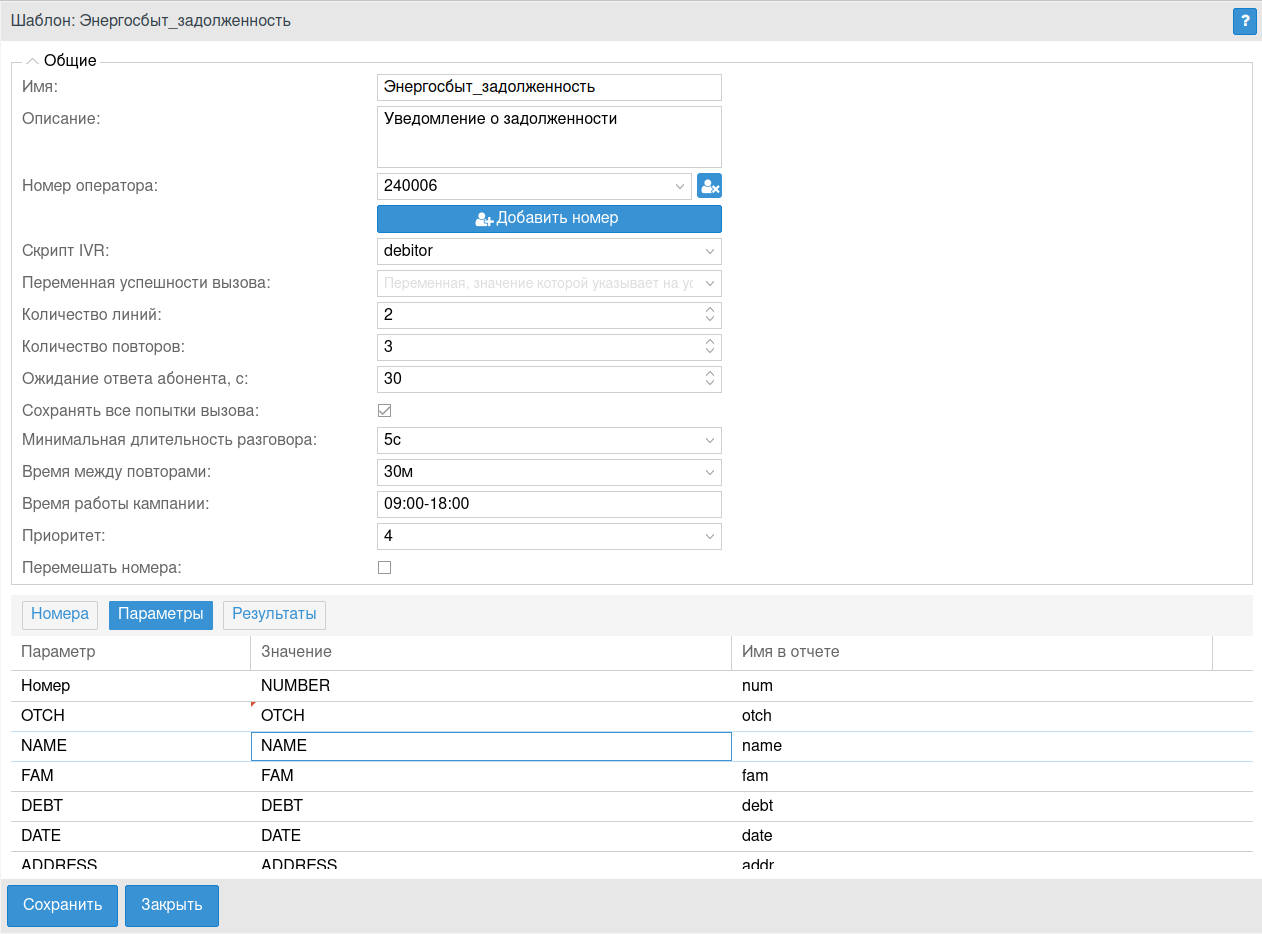
Task: Select the DEBT value cell
Action: click(490, 806)
